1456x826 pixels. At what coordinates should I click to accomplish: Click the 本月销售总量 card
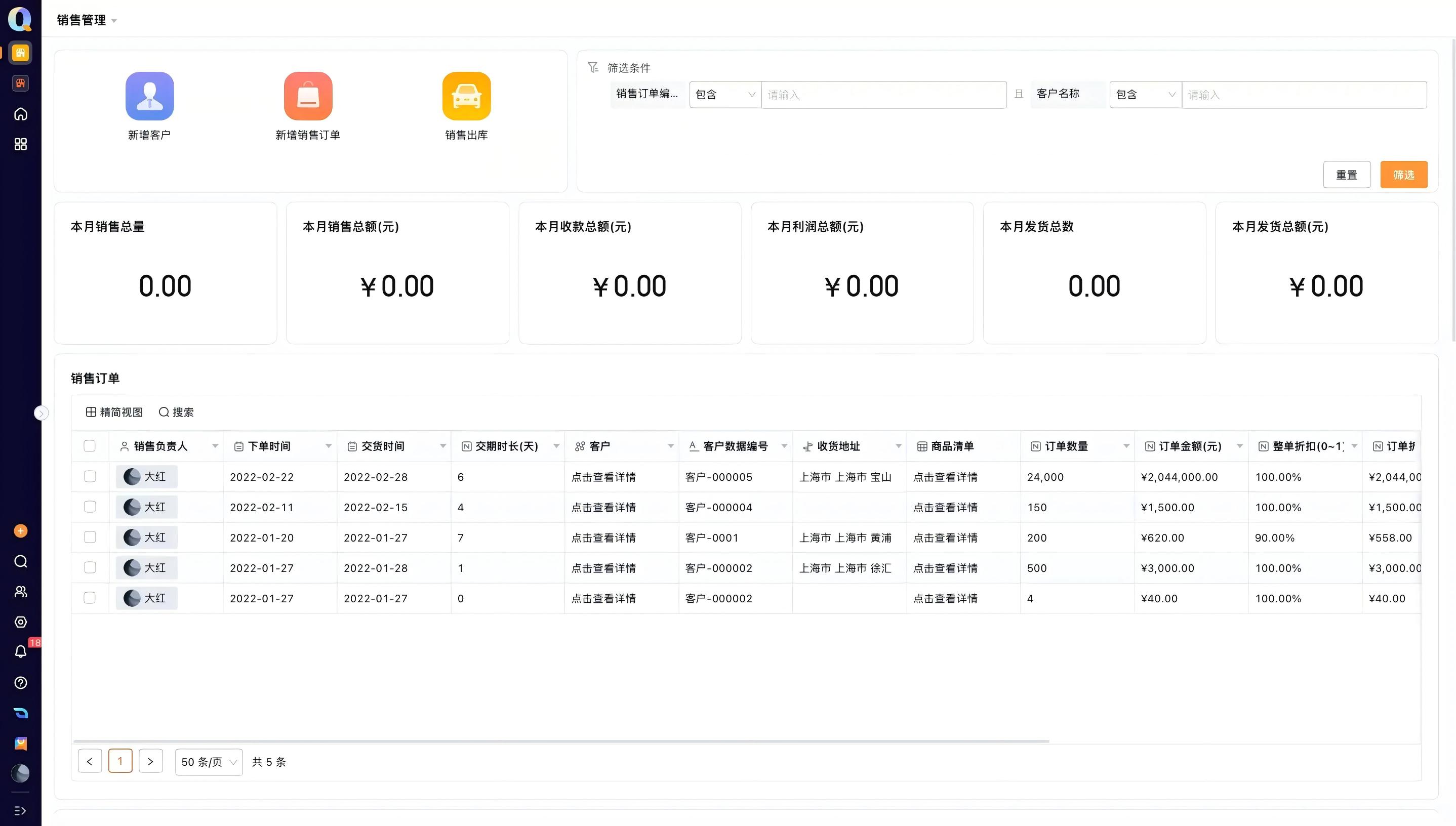coord(166,273)
